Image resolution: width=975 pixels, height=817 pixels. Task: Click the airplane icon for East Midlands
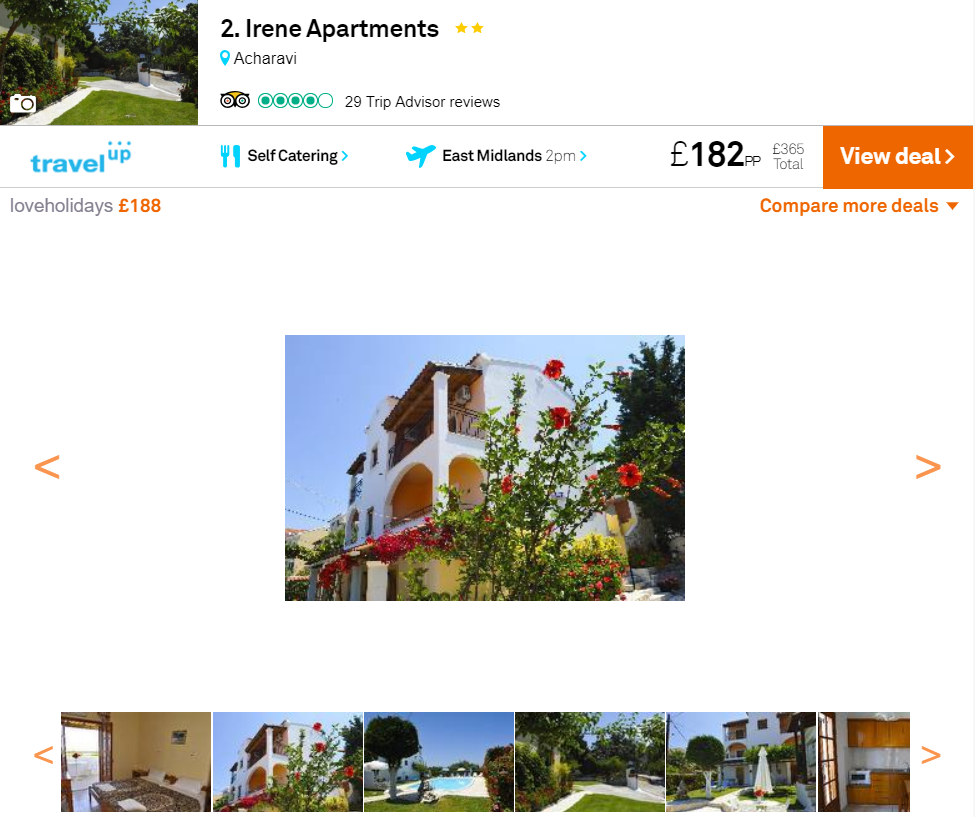(x=420, y=155)
